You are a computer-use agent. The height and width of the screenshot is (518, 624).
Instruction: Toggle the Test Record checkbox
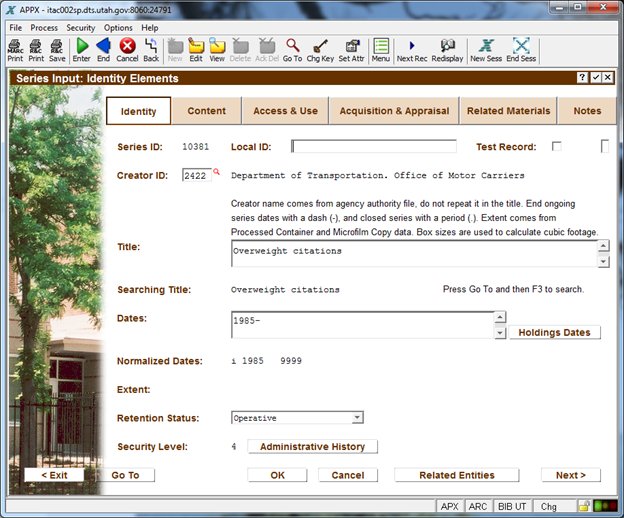[557, 147]
